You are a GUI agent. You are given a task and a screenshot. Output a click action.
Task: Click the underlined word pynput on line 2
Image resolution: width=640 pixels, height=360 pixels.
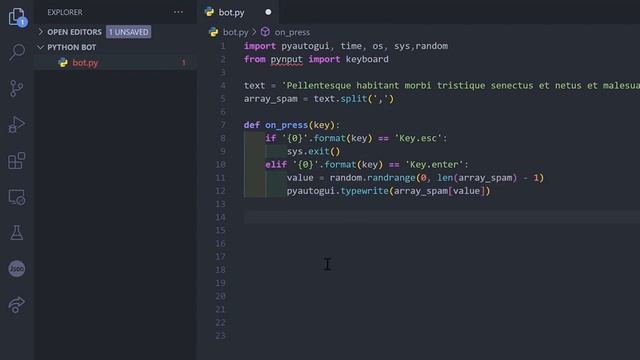pyautogui.click(x=287, y=59)
